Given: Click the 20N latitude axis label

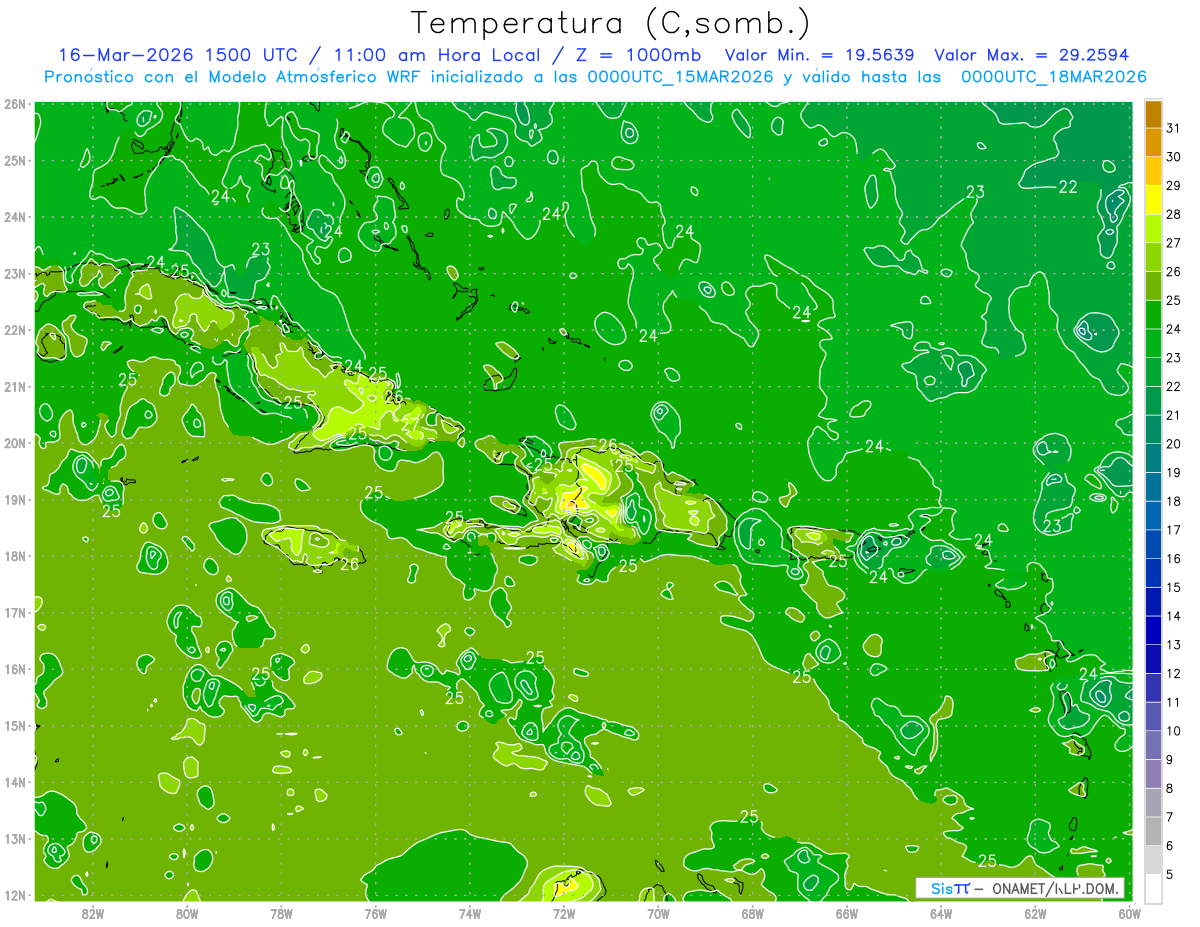Looking at the screenshot, I should coord(15,443).
